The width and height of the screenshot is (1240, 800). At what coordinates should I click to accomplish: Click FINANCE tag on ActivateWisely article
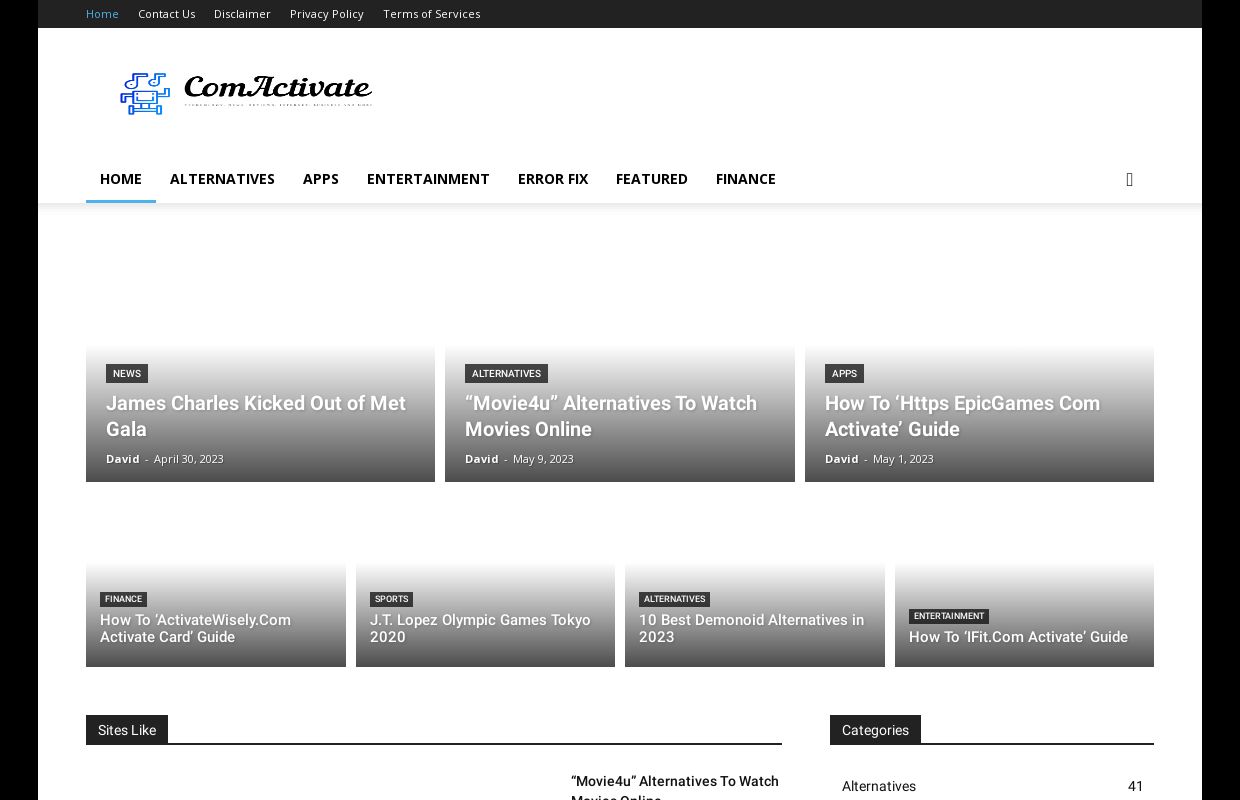click(124, 599)
